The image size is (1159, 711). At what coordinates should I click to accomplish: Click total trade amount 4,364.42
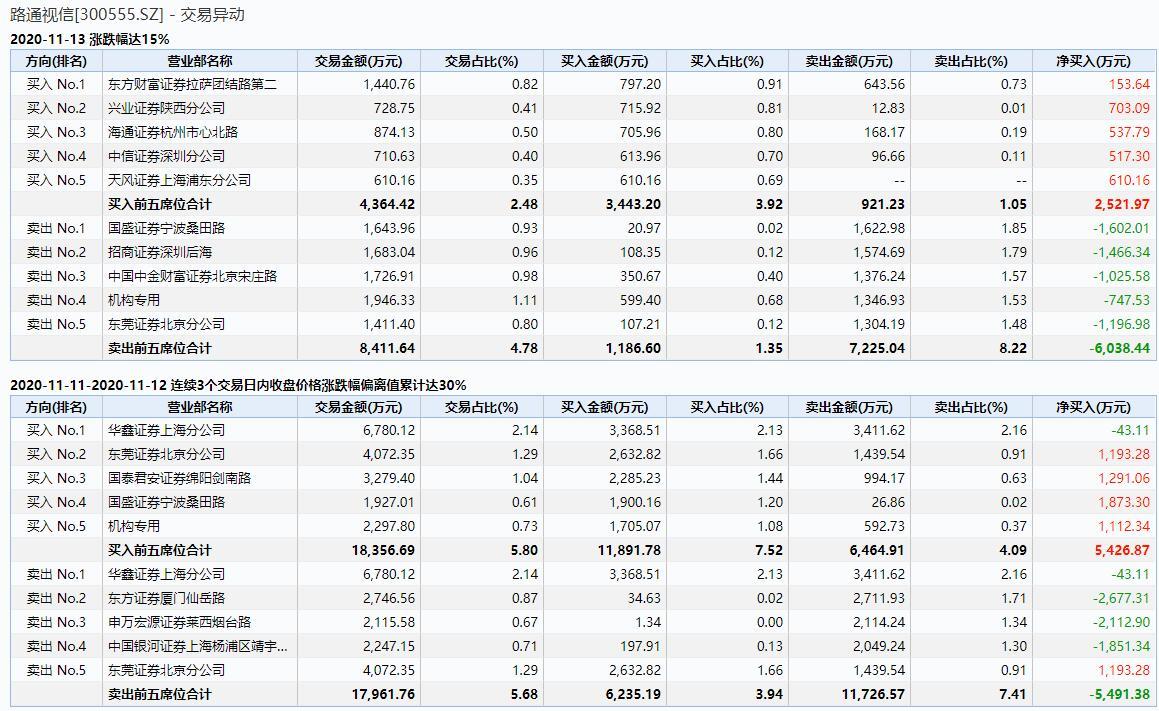pyautogui.click(x=387, y=204)
